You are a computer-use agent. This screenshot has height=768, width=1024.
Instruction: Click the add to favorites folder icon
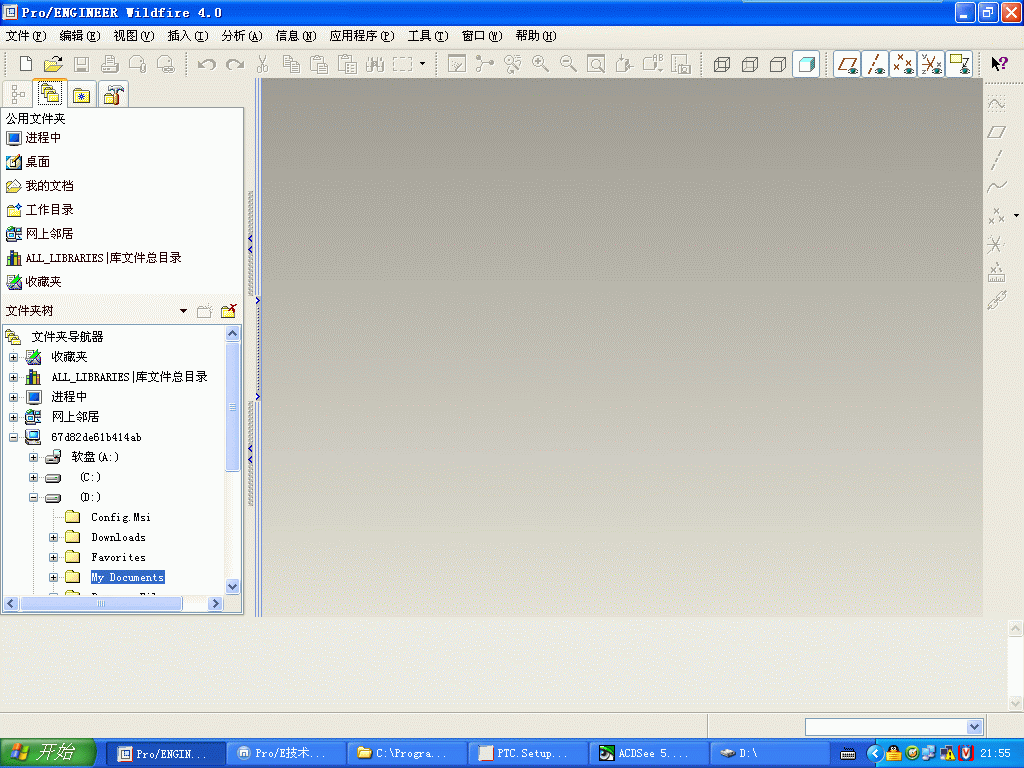229,311
